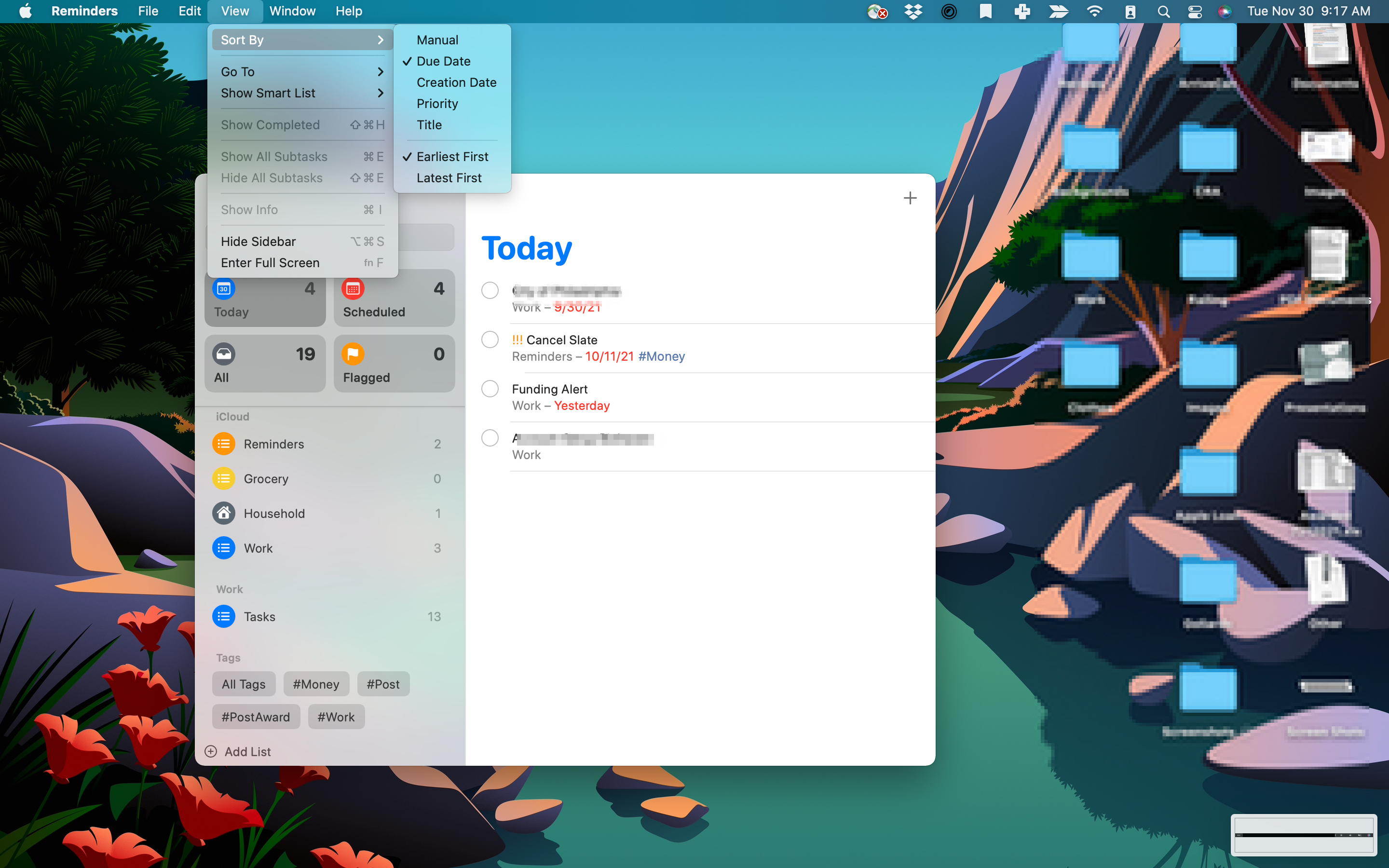The image size is (1389, 868).
Task: Click the orange Flagged list icon
Action: click(x=353, y=354)
